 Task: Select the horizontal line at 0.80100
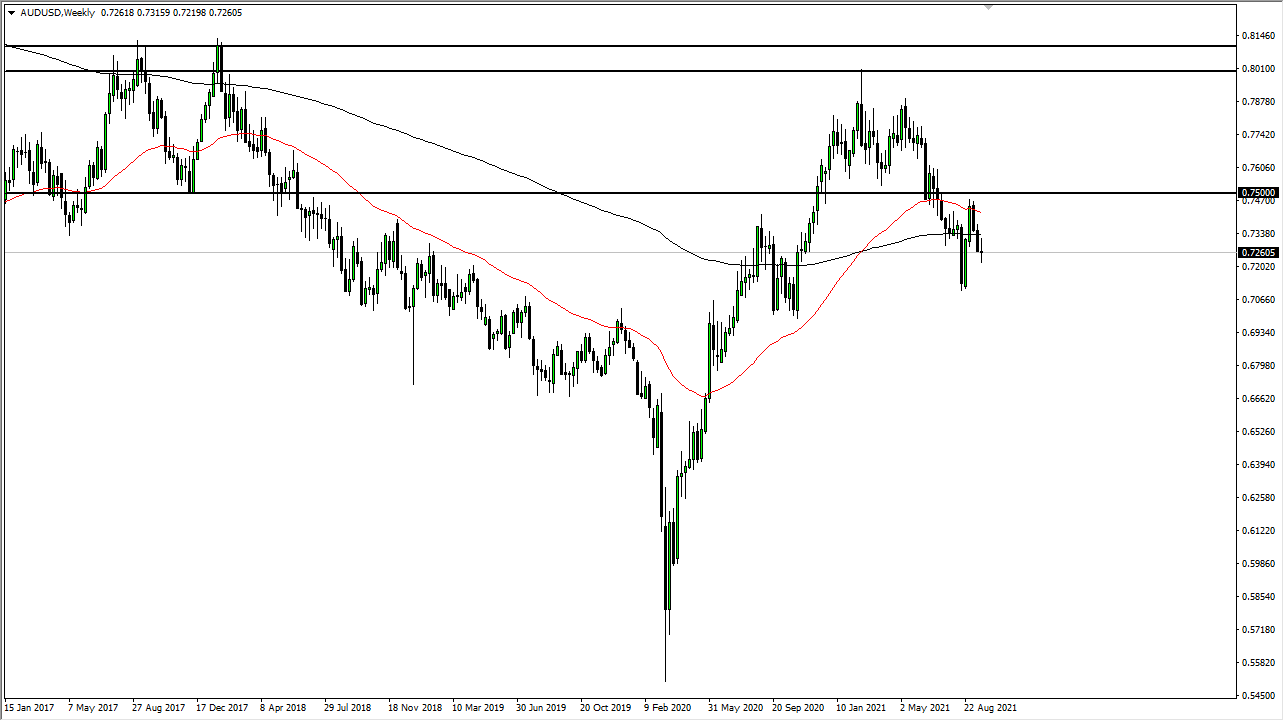pos(600,71)
